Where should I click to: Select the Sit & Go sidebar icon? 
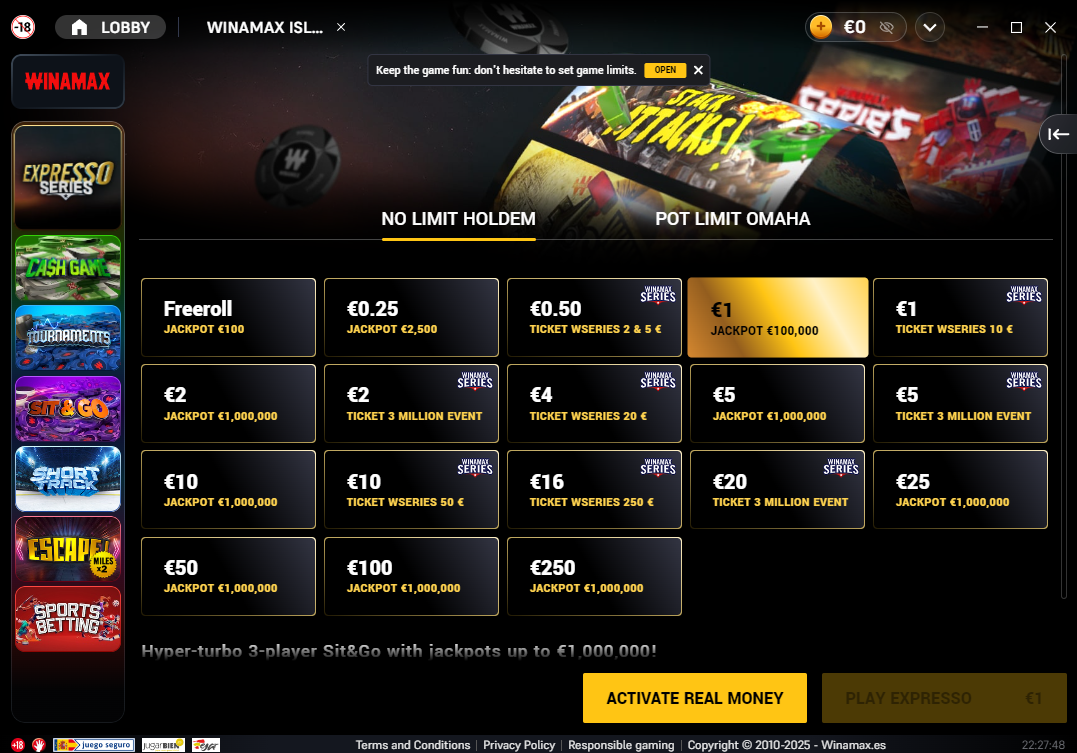point(68,409)
